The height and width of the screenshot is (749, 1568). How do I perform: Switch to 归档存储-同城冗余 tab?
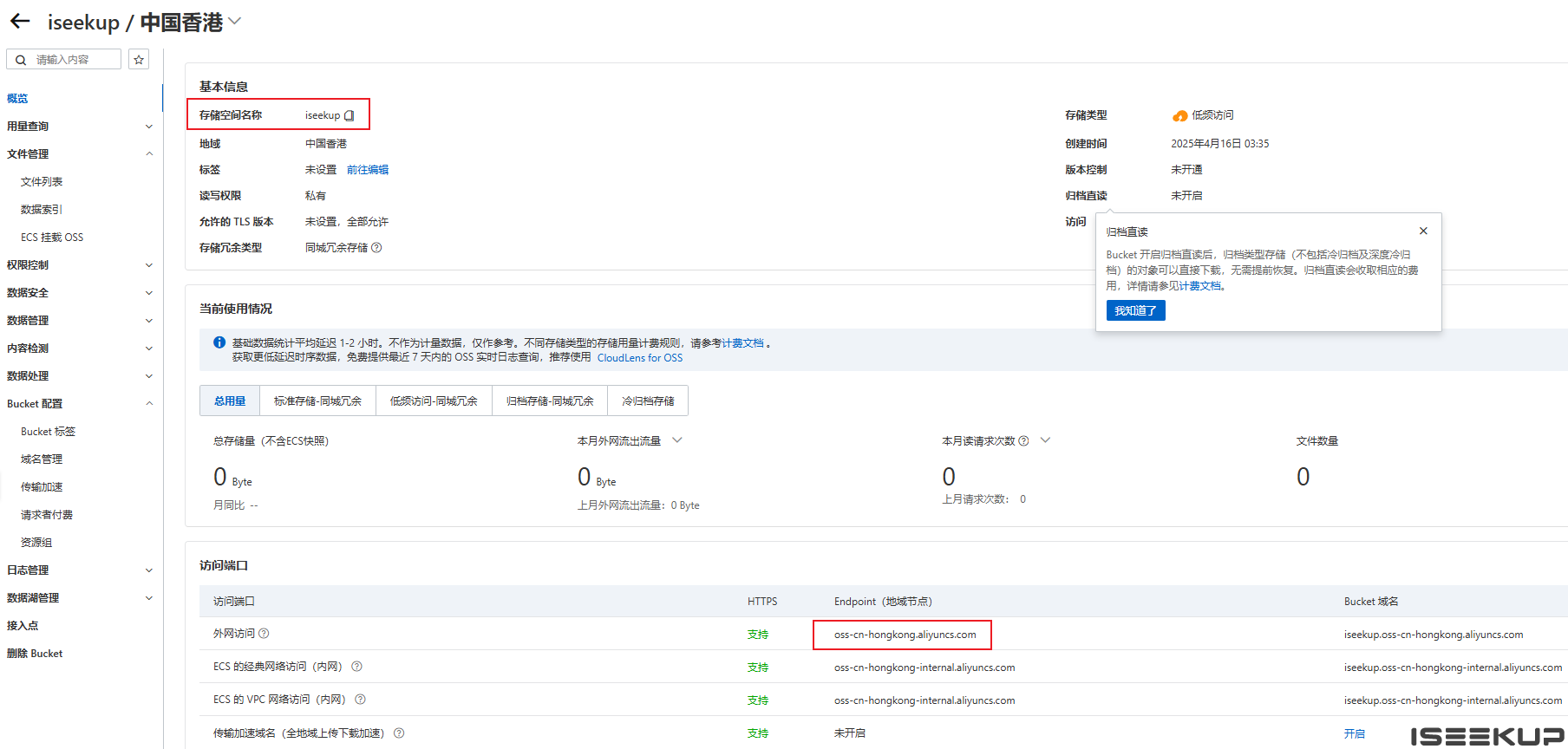pos(550,401)
